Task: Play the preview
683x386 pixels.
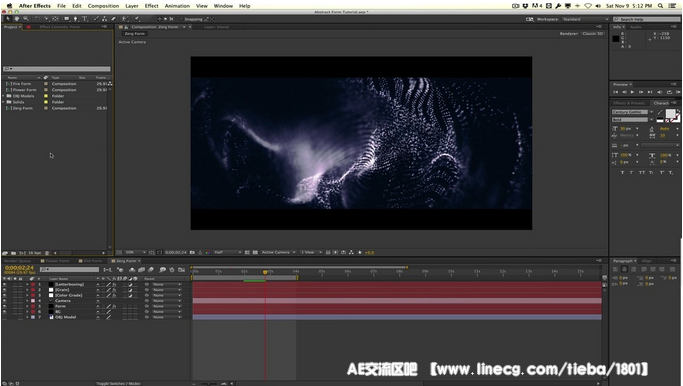Action: tap(632, 92)
